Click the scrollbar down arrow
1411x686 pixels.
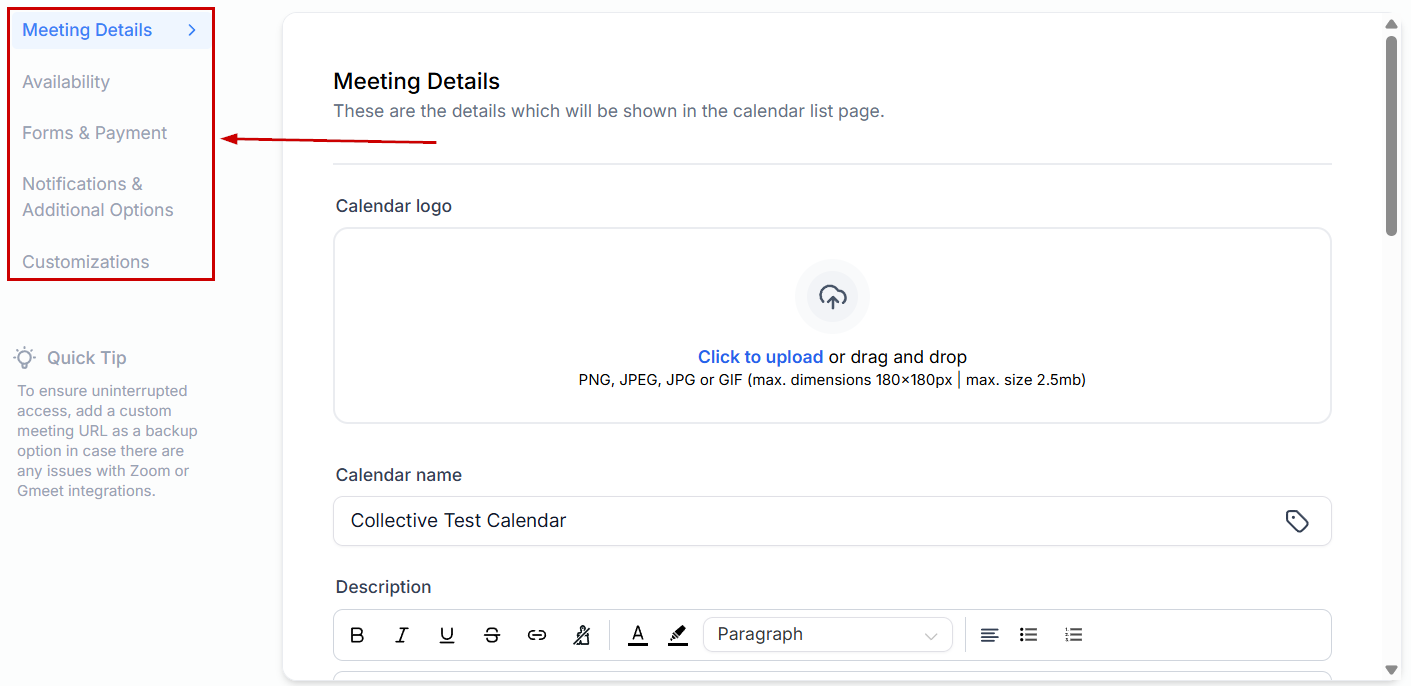(x=1391, y=669)
